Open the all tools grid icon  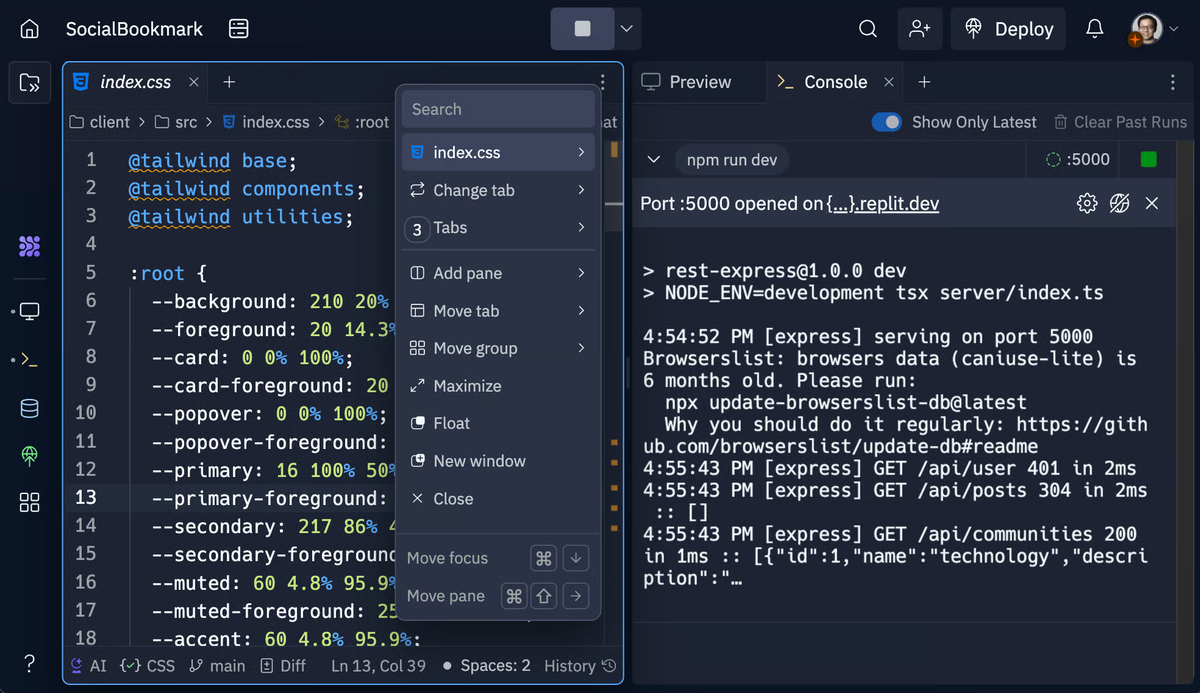click(30, 502)
